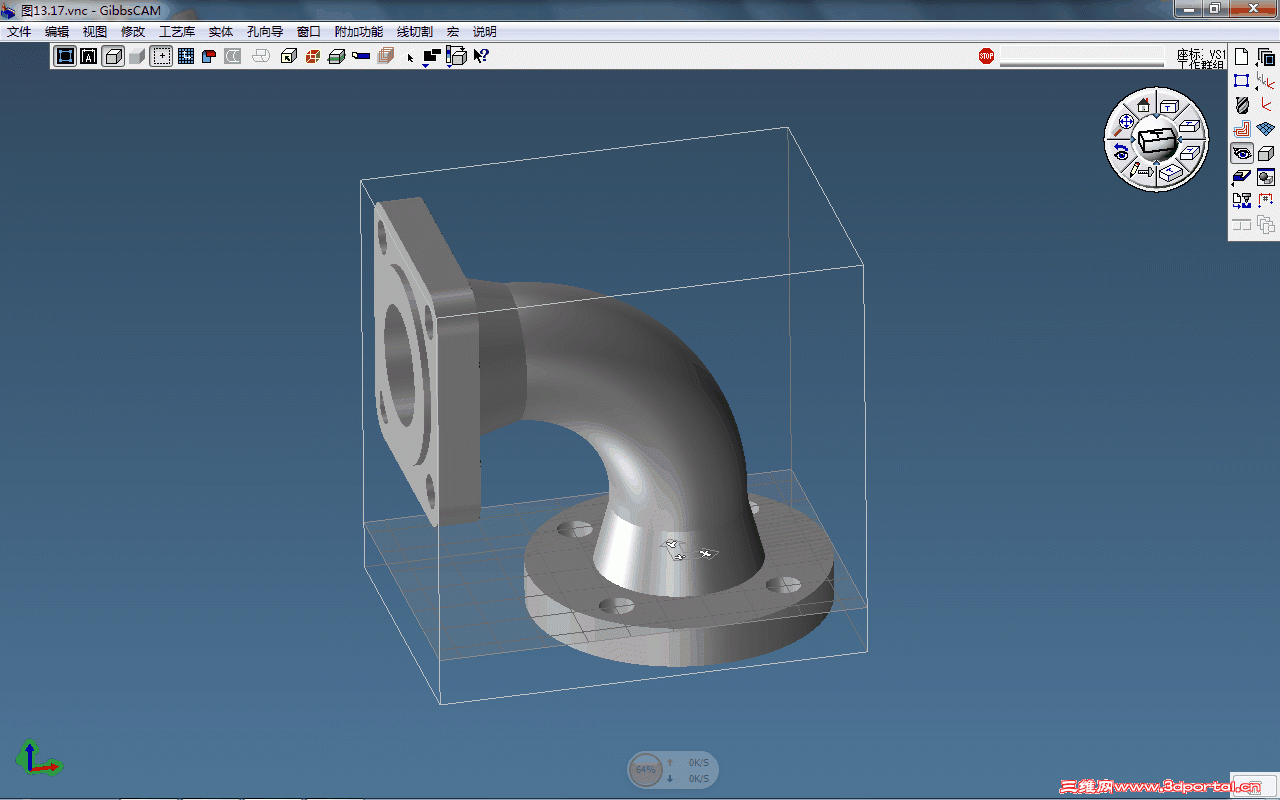This screenshot has height=800, width=1280.
Task: Click the previous view eye on trackball
Action: (1122, 153)
